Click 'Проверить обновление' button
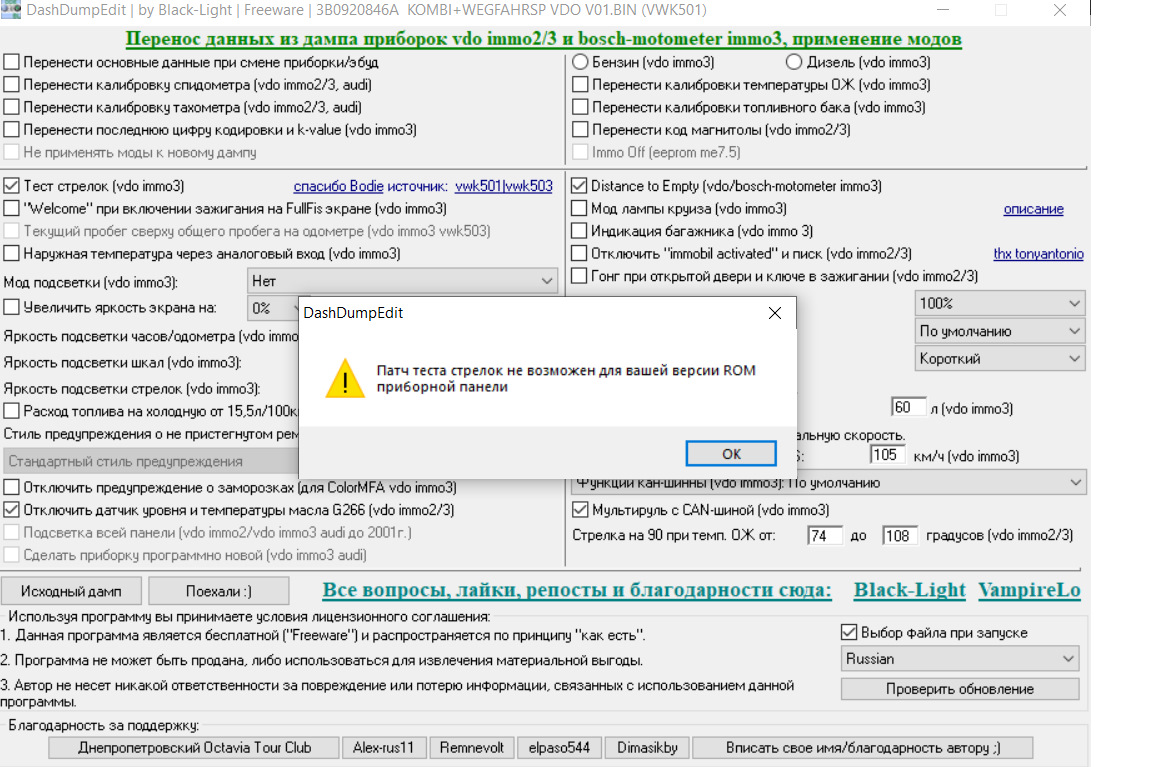The image size is (1152, 767). [959, 689]
